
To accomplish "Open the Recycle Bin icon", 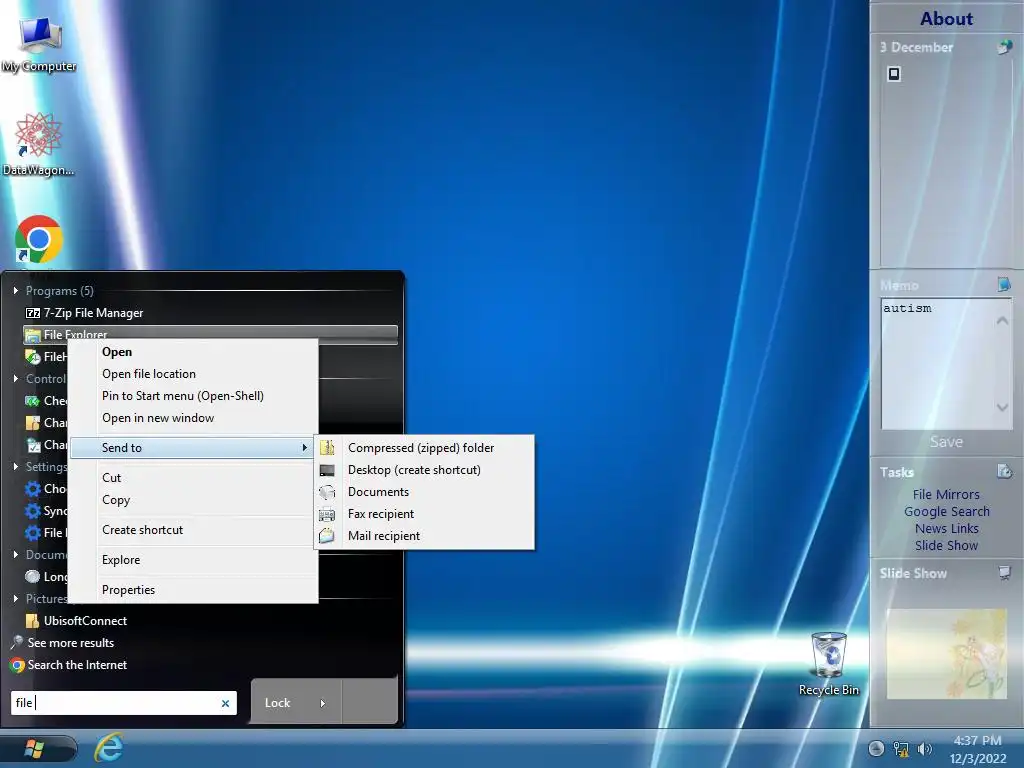I will point(829,664).
